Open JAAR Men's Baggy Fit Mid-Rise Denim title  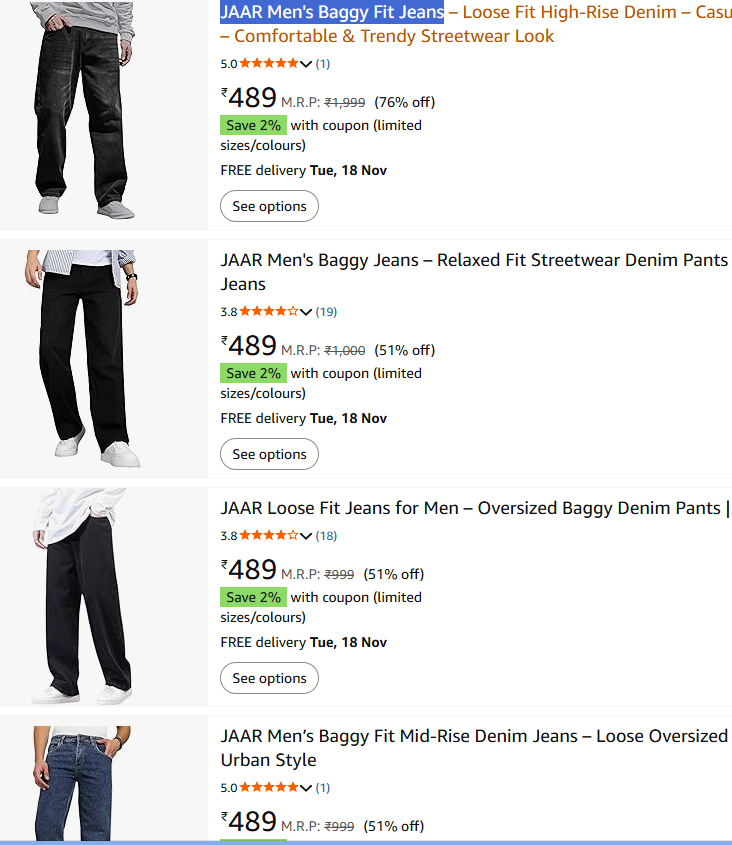tap(476, 747)
